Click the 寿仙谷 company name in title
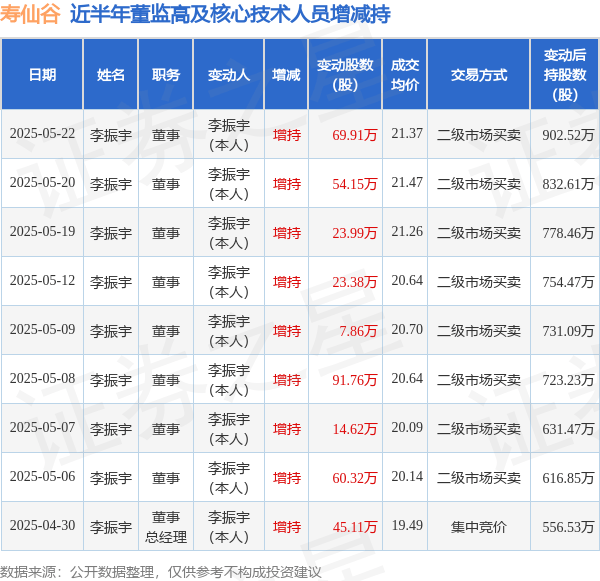 (30, 14)
